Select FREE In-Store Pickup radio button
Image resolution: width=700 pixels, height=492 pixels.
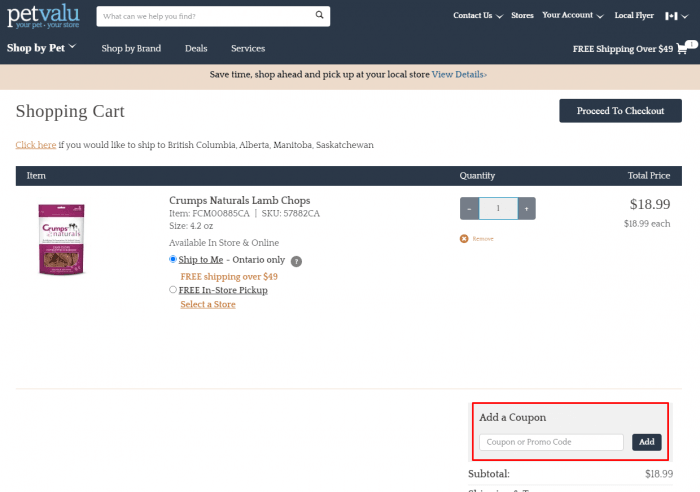[173, 290]
